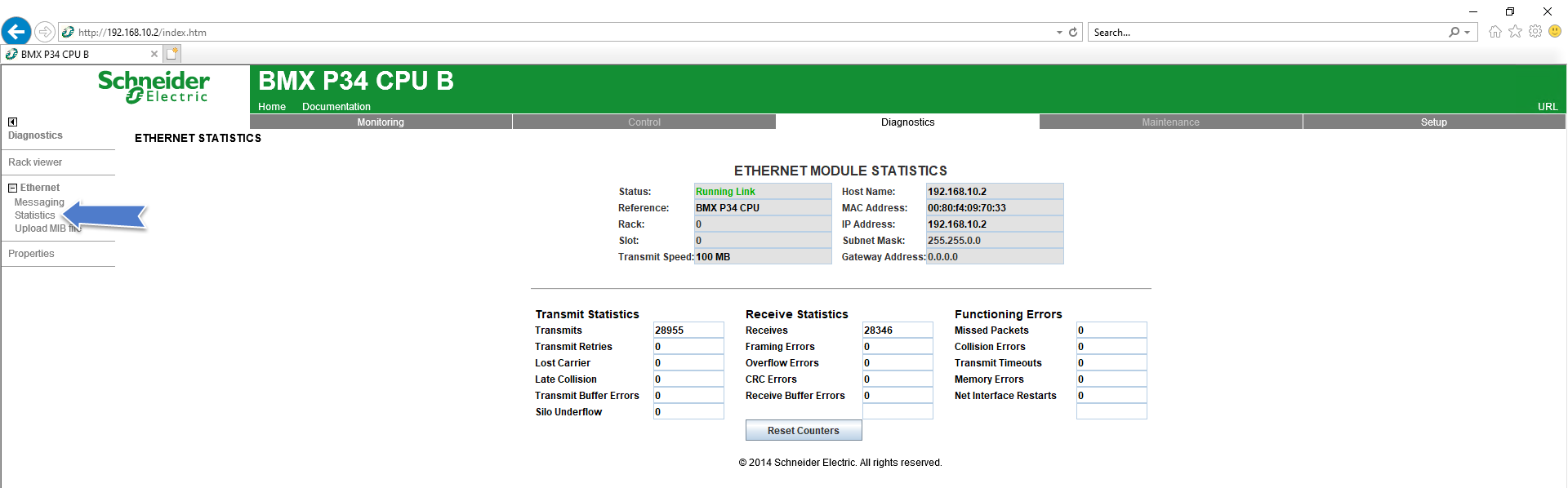Minimize the browser window
1568x488 pixels.
coord(1473,11)
